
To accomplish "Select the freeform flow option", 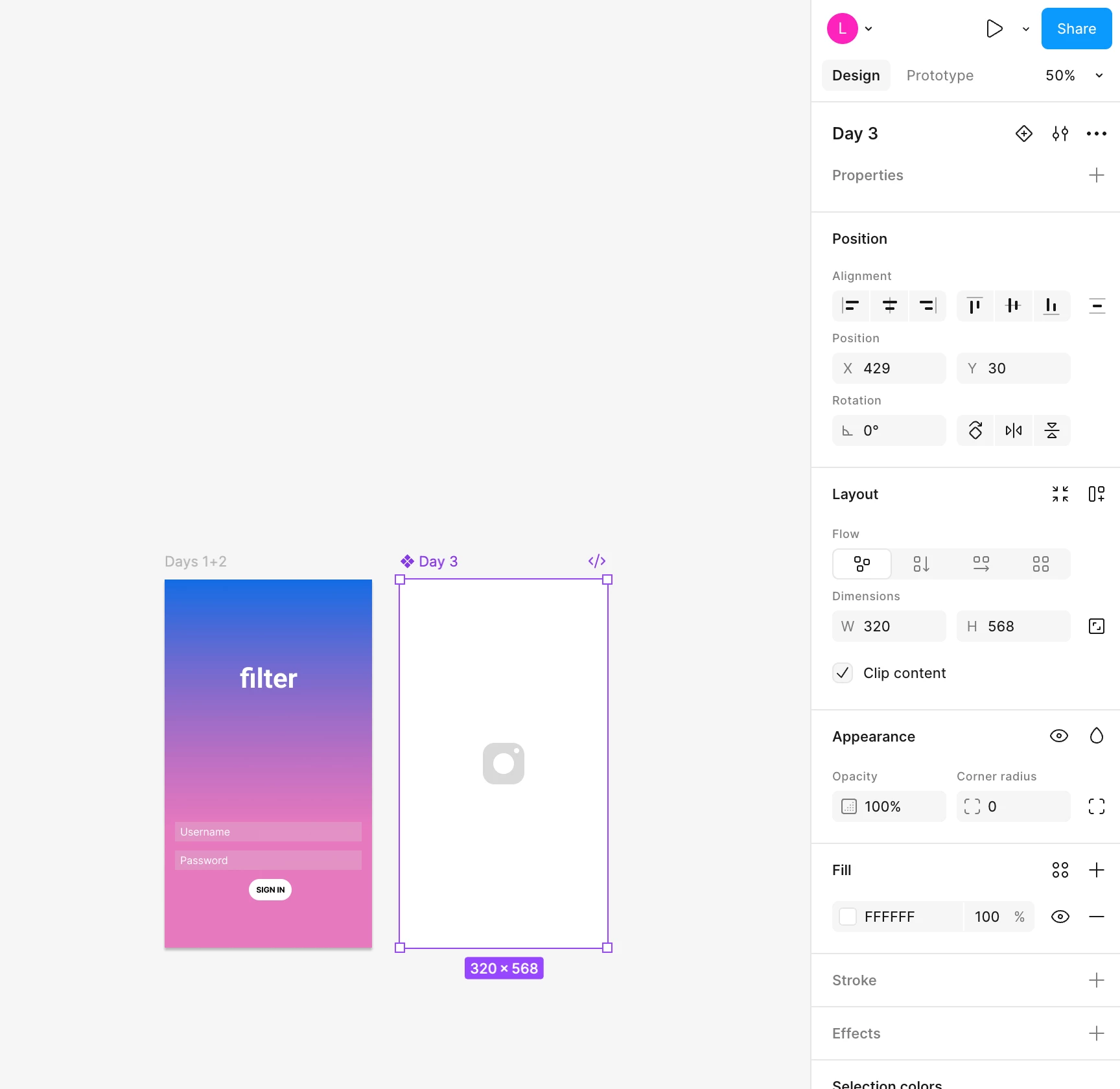I will [x=862, y=564].
